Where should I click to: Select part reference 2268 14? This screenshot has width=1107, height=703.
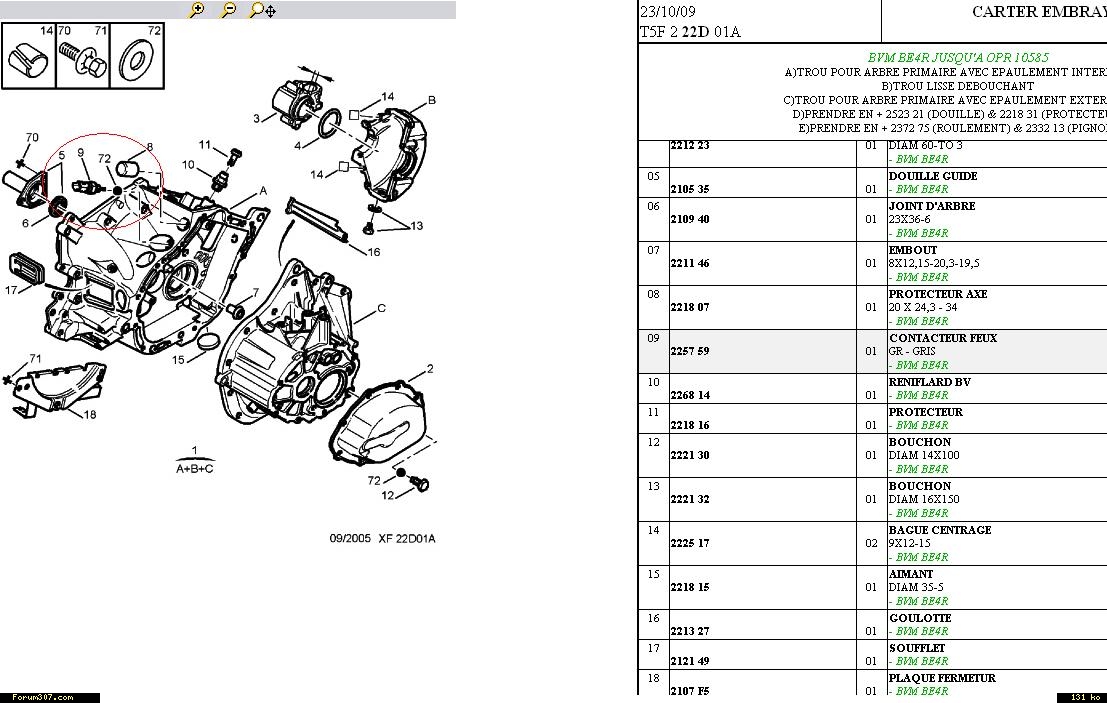[x=690, y=395]
